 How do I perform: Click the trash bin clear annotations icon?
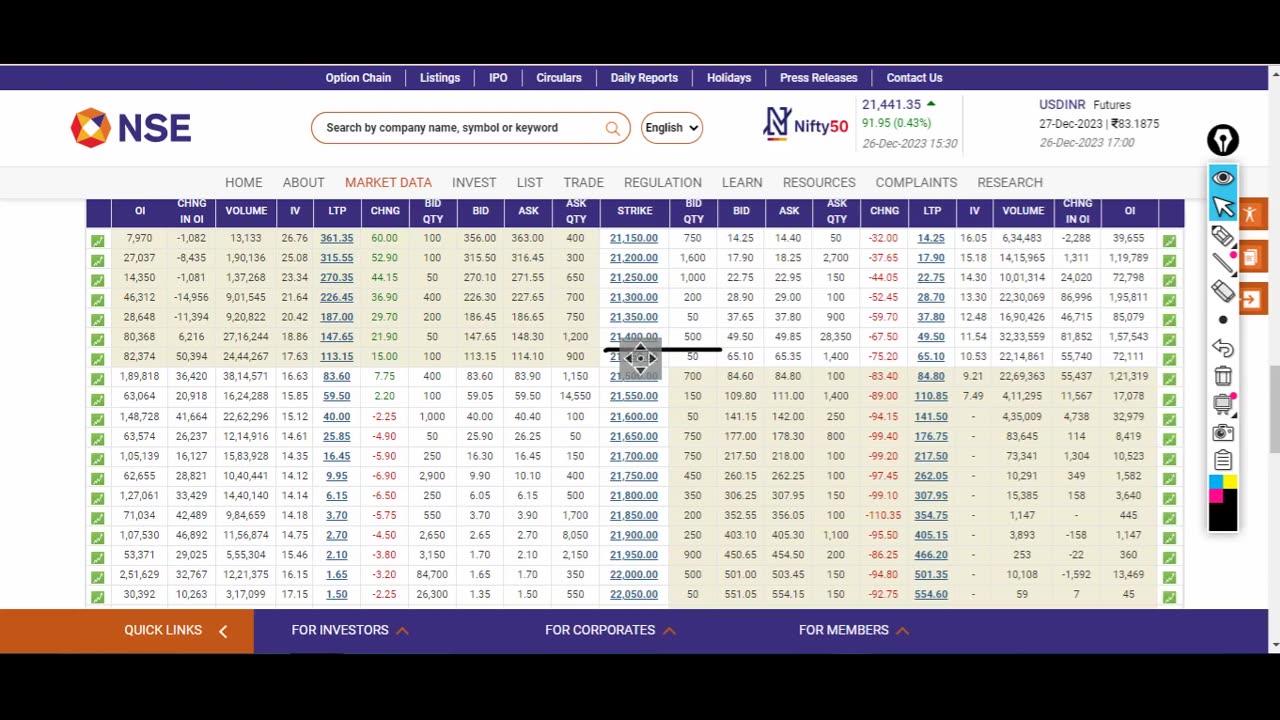(1223, 376)
